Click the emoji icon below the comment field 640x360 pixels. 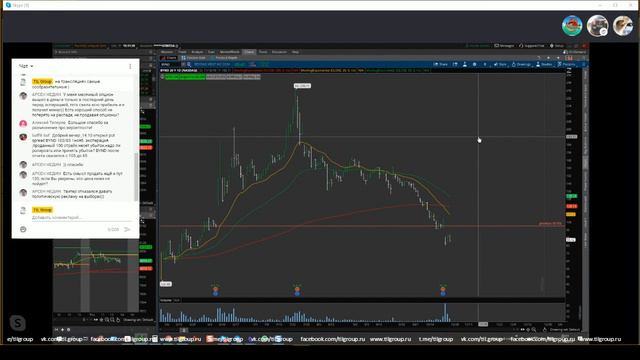pos(23,229)
